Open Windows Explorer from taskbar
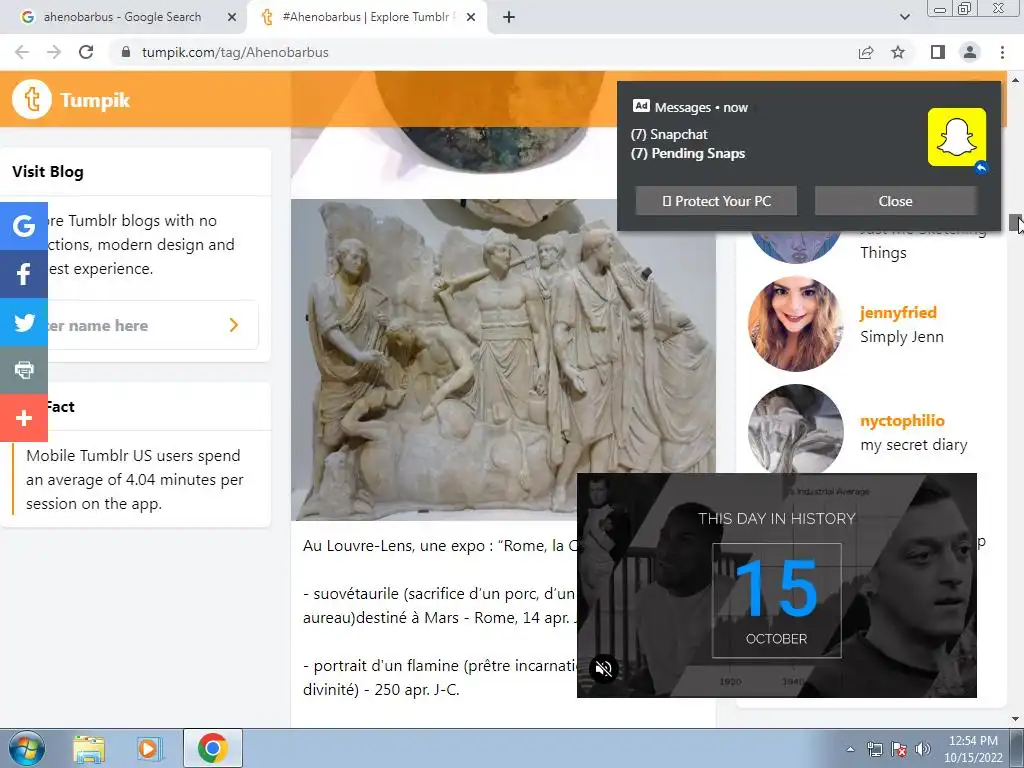 tap(89, 748)
